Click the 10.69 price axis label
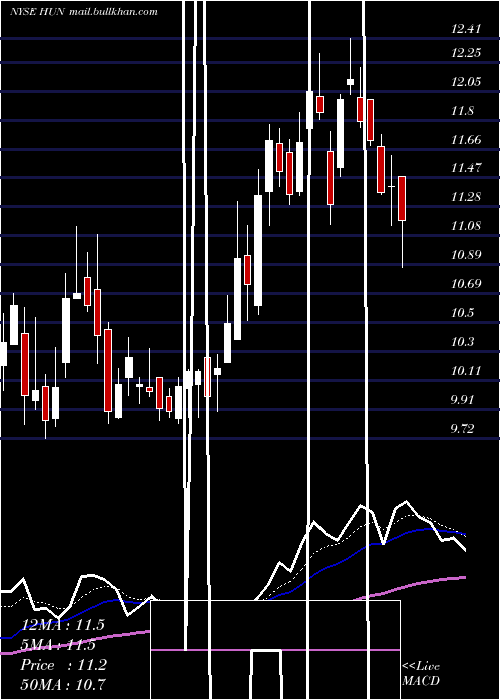Image resolution: width=500 pixels, height=700 pixels. point(466,283)
